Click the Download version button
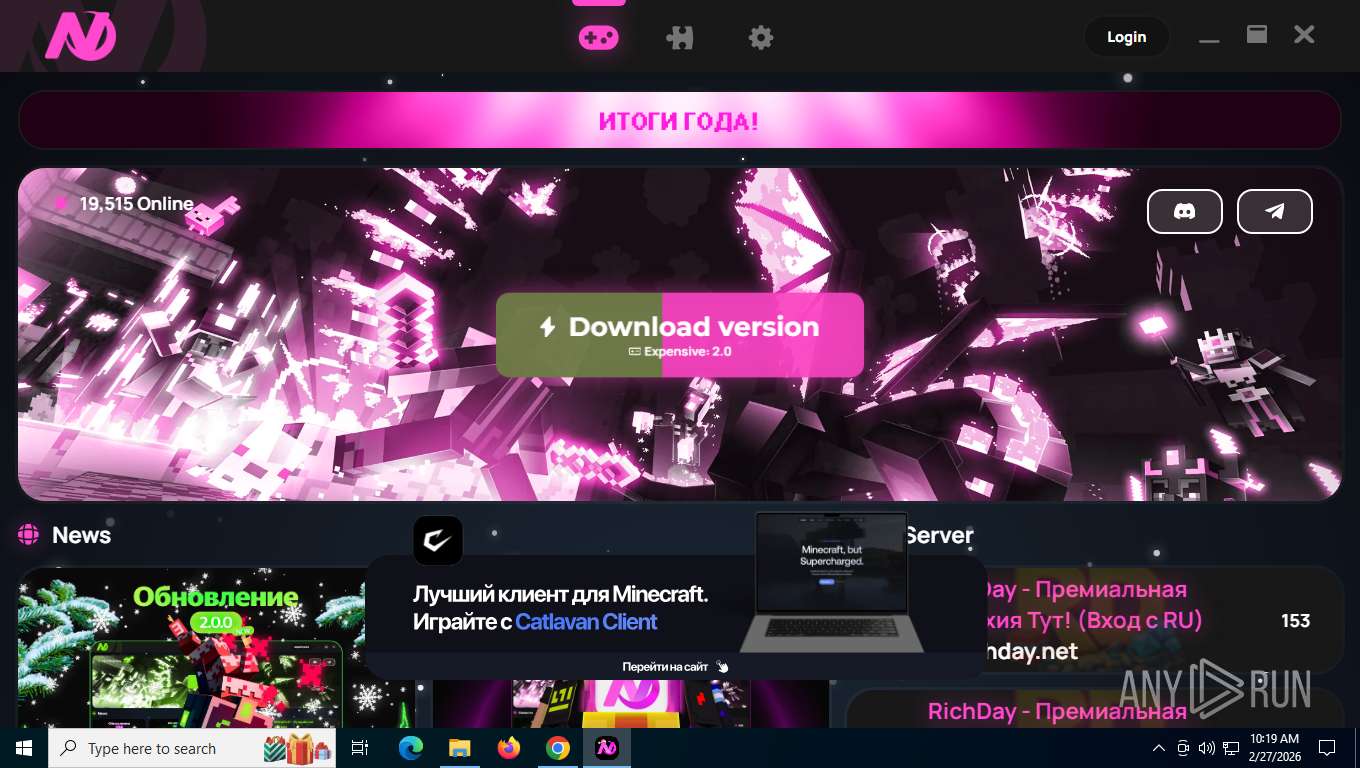The width and height of the screenshot is (1360, 768). 680,335
